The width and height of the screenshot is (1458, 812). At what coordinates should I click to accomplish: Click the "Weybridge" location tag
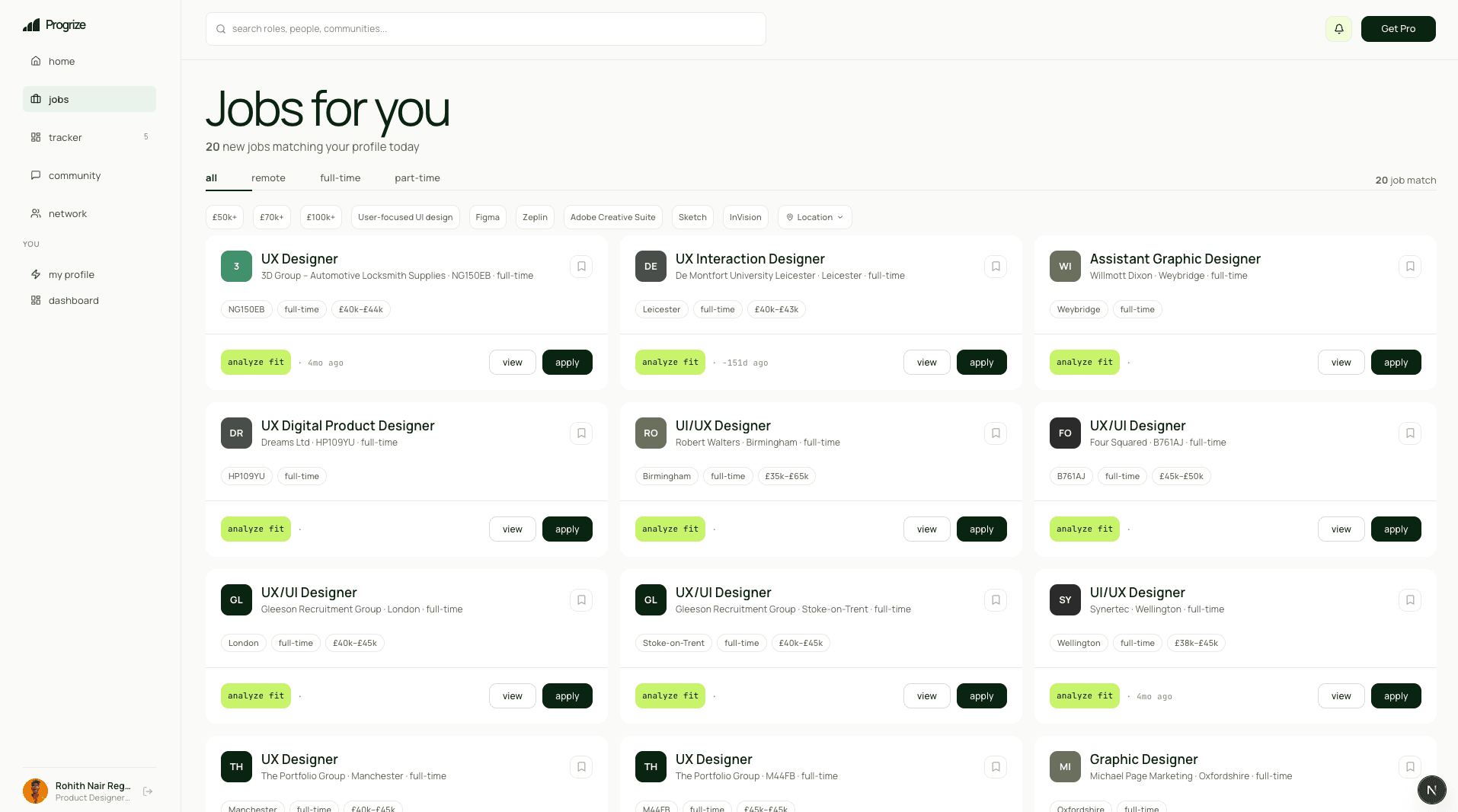click(x=1079, y=309)
